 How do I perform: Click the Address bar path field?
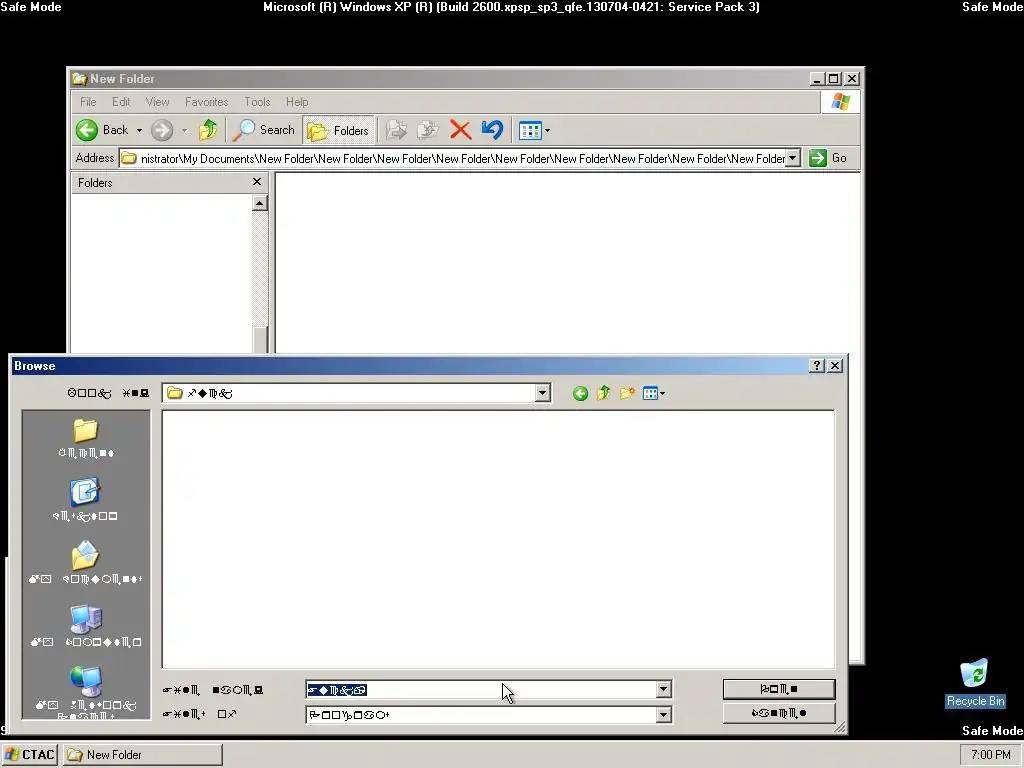(453, 159)
